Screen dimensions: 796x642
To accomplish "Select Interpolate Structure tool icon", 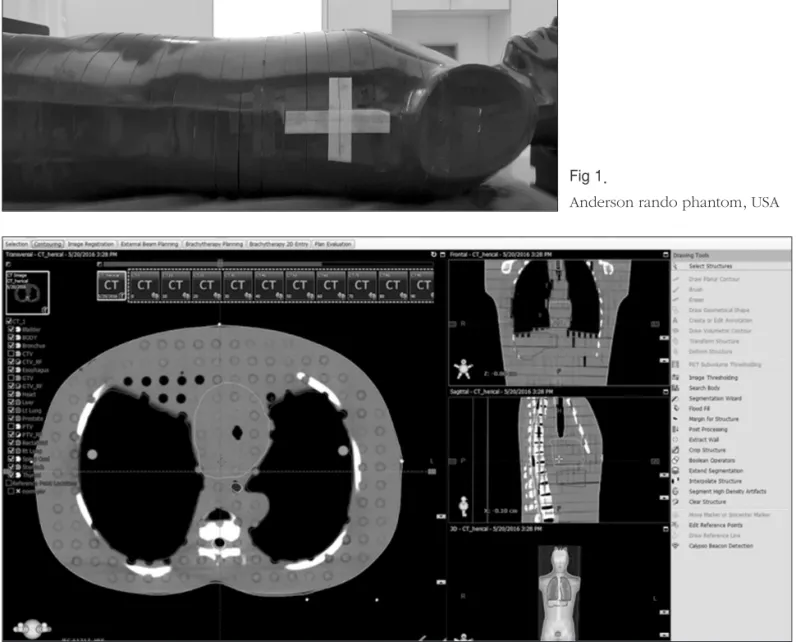I will (676, 481).
